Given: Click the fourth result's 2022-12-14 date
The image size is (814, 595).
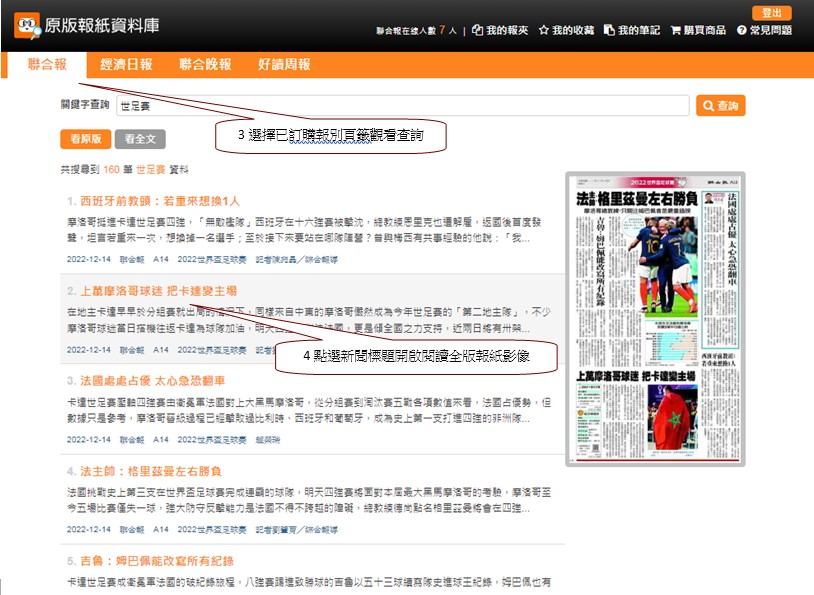Looking at the screenshot, I should tap(89, 530).
